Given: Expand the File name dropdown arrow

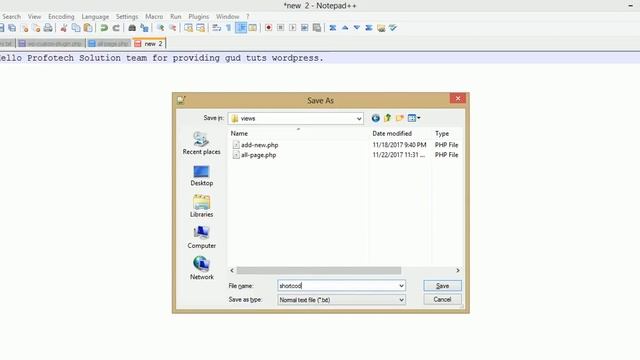Looking at the screenshot, I should coord(401,286).
